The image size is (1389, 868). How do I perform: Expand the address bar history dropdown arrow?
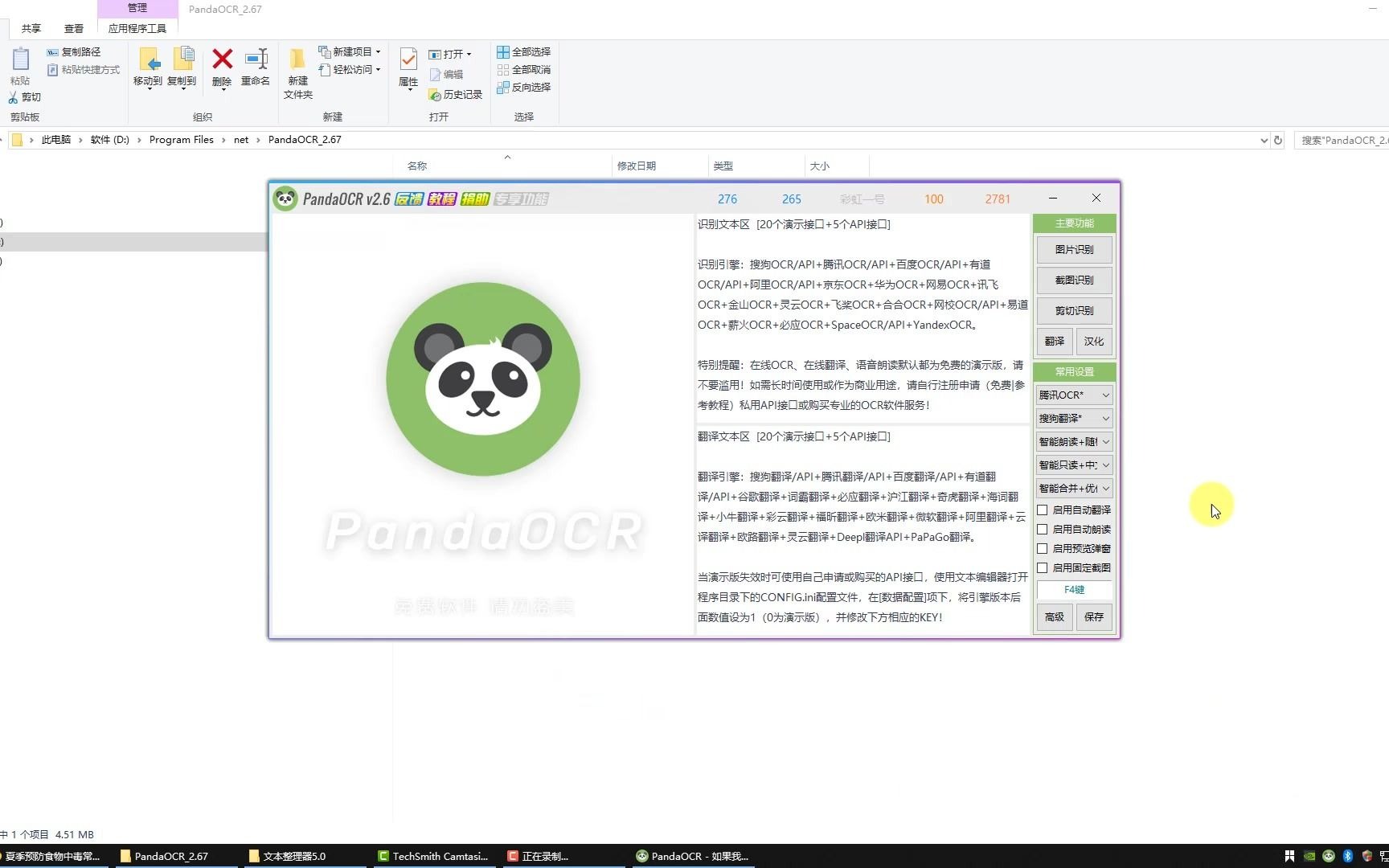point(1264,141)
